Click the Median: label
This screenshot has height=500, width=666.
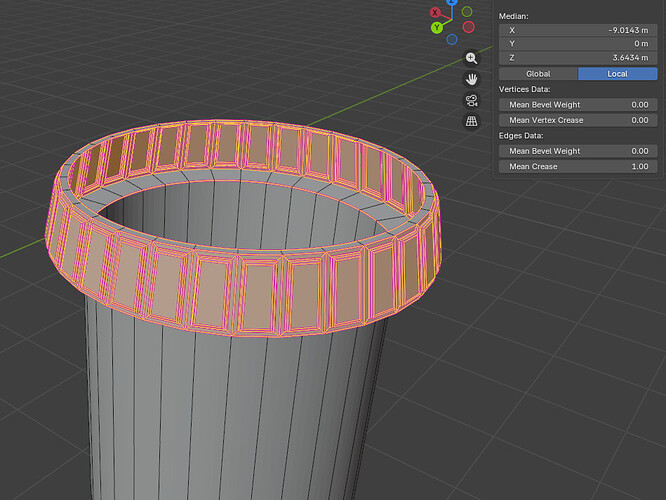coord(514,16)
